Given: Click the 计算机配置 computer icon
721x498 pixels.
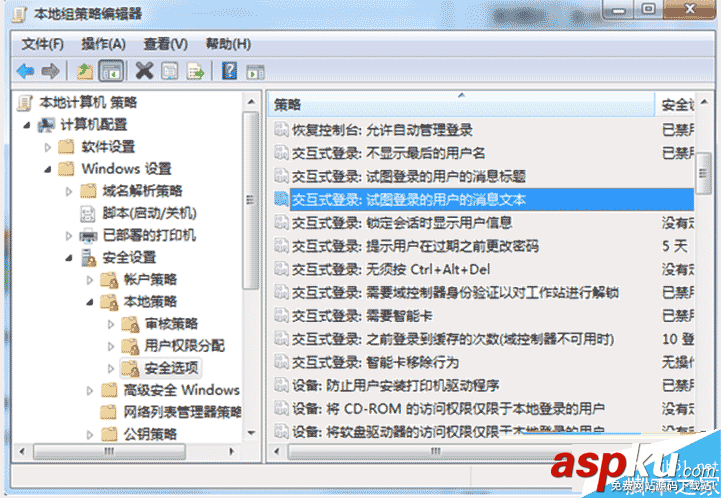Looking at the screenshot, I should tap(46, 125).
